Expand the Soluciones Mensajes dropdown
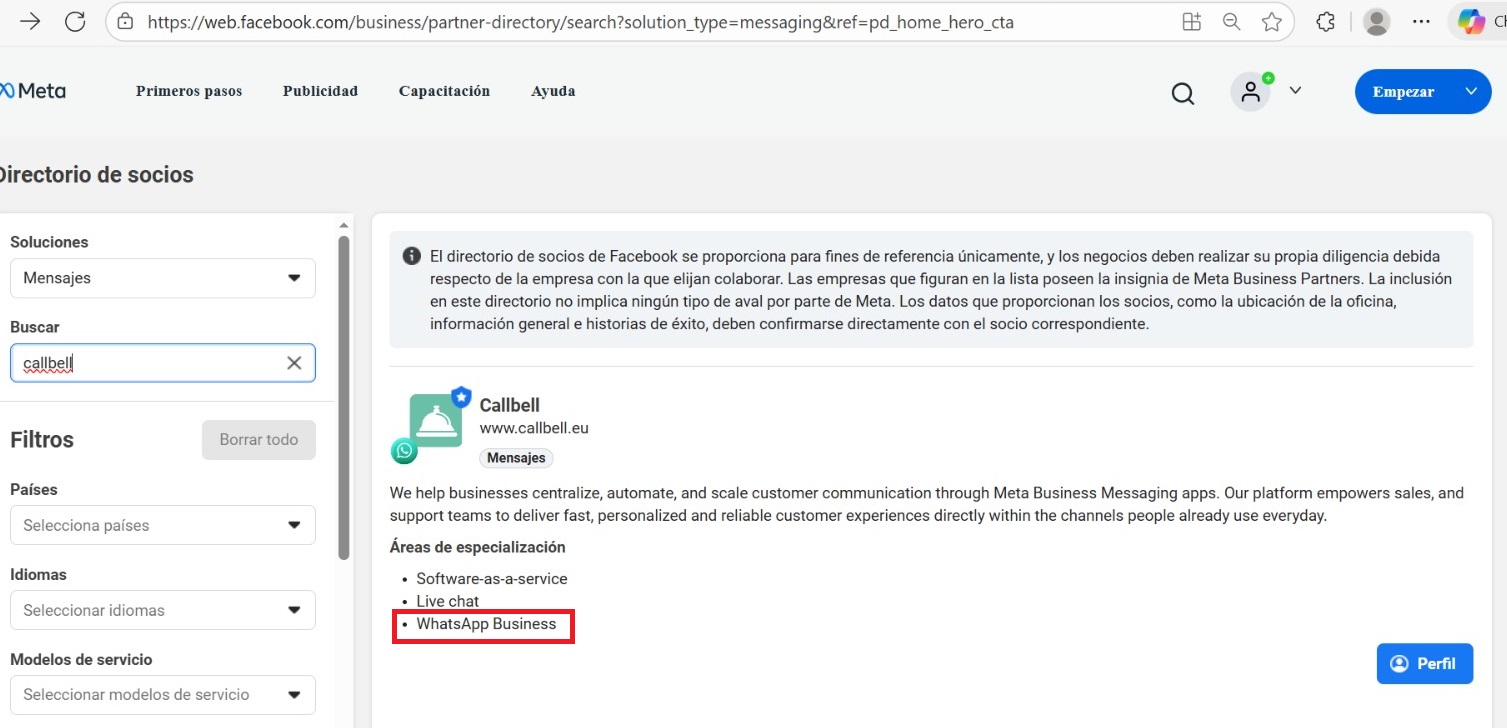This screenshot has height=728, width=1507. [162, 278]
